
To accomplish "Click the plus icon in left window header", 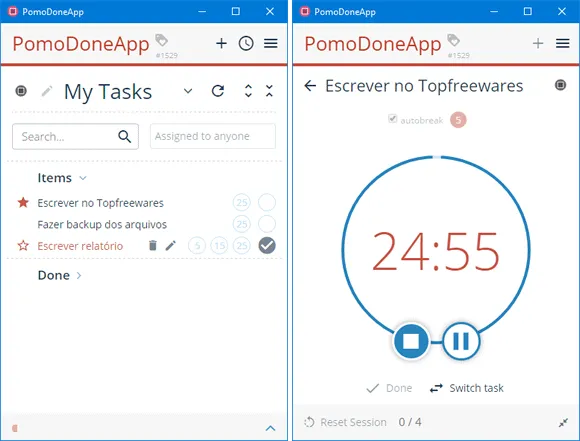I will click(x=221, y=43).
